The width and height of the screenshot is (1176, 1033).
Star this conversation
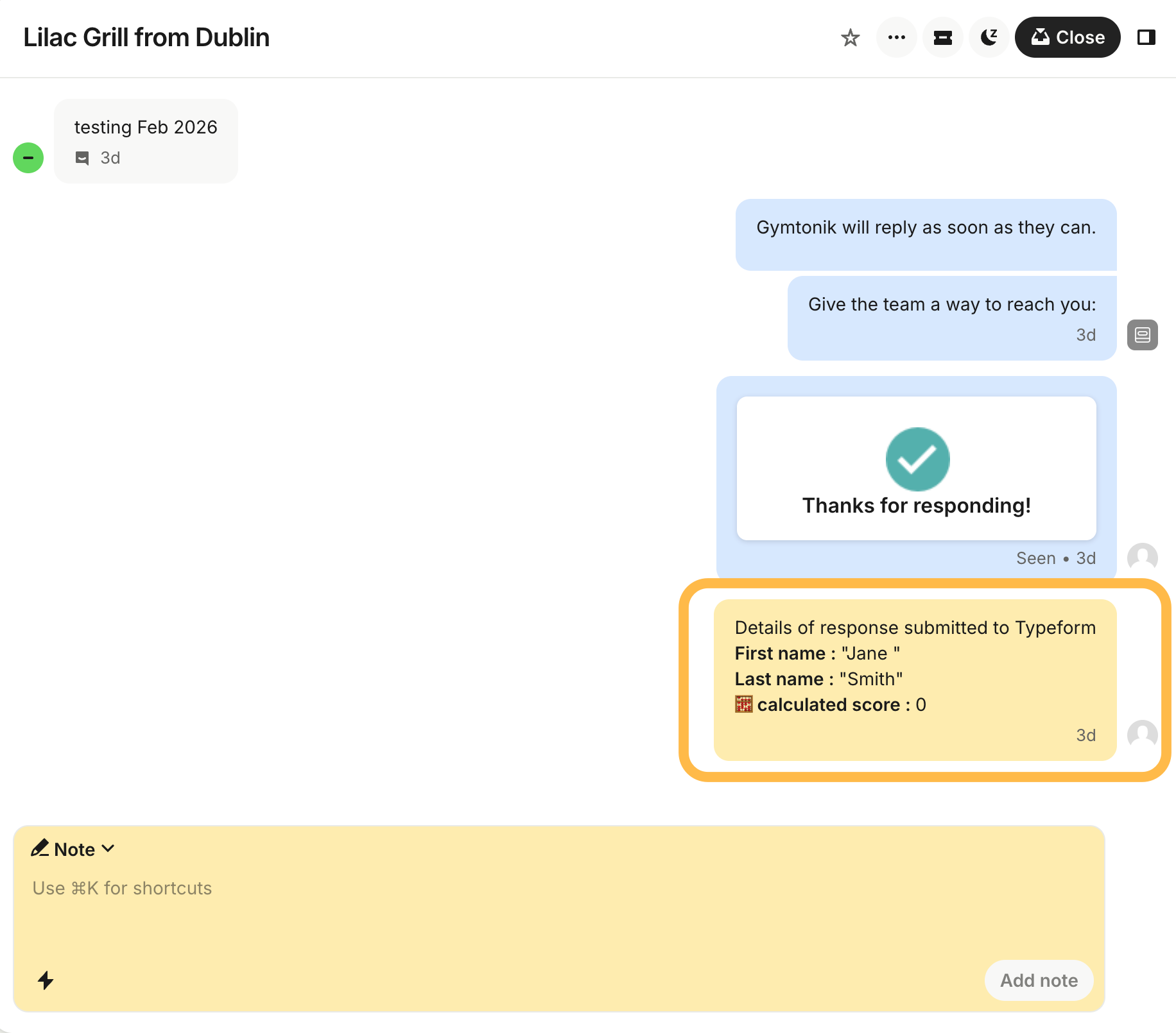(x=850, y=38)
